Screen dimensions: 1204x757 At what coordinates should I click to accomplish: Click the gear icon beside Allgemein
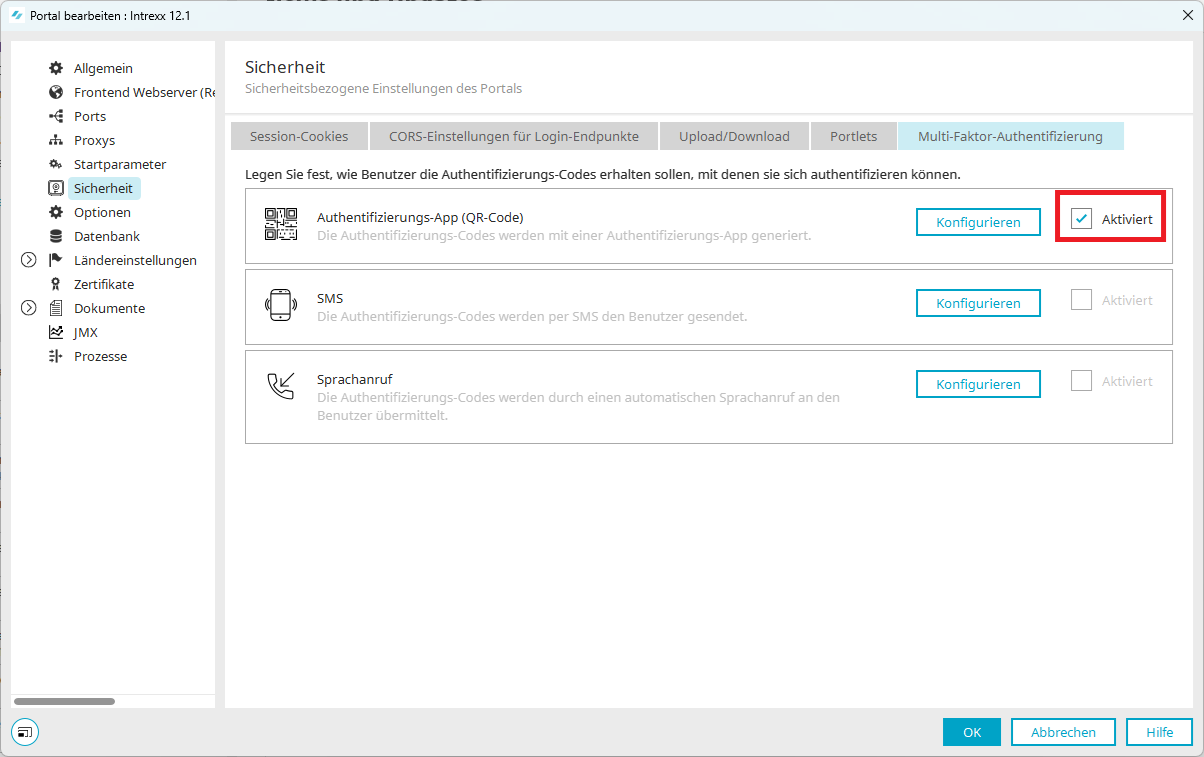(x=56, y=68)
